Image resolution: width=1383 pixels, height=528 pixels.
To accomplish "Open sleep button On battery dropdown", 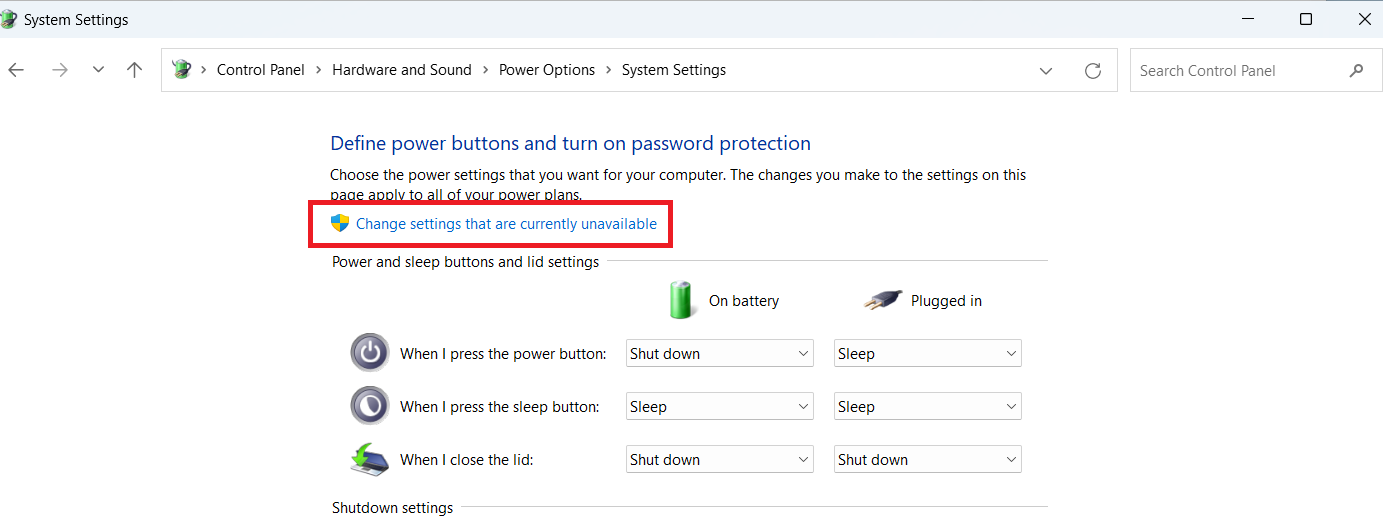I will tap(719, 407).
